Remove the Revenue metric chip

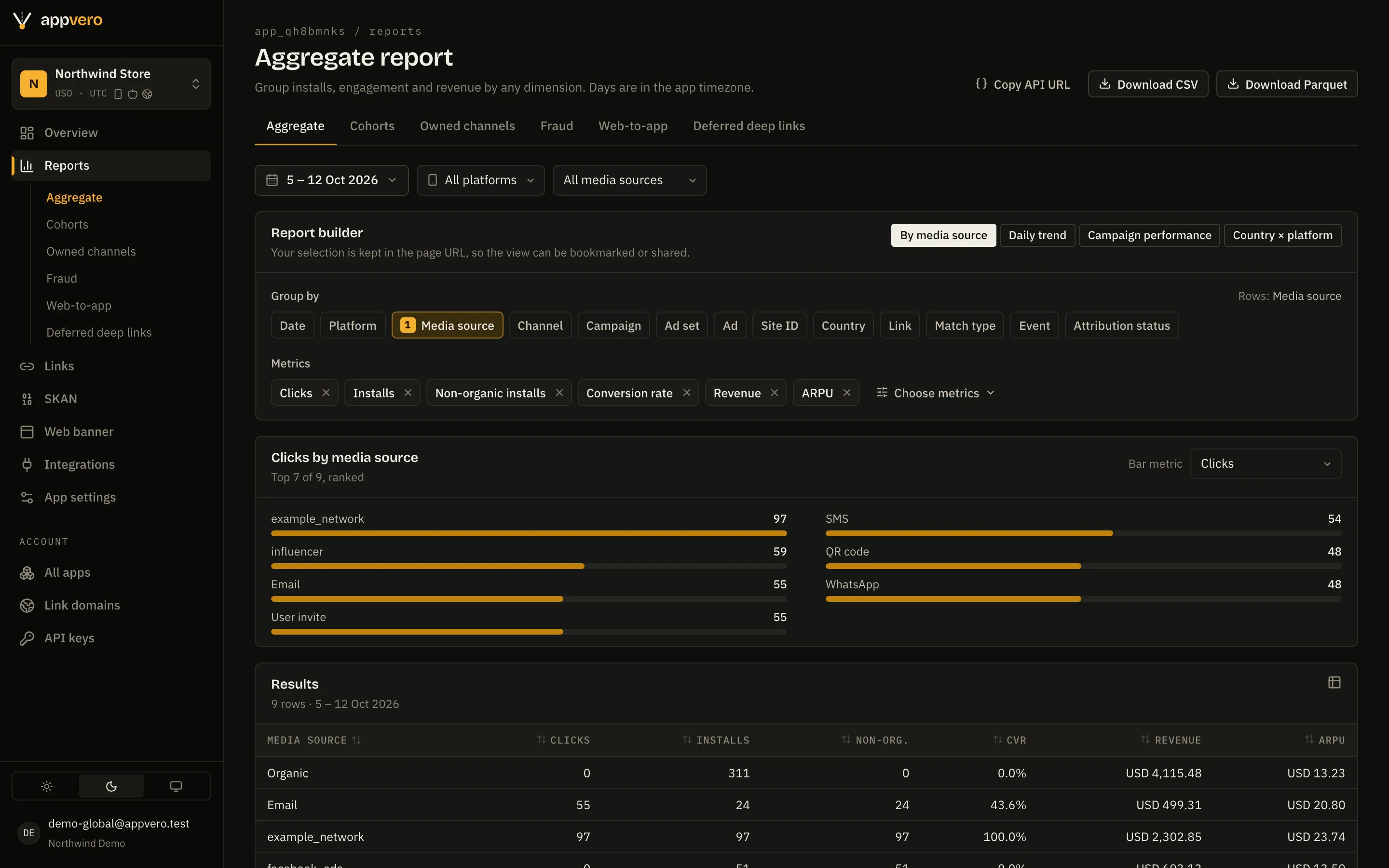[774, 393]
